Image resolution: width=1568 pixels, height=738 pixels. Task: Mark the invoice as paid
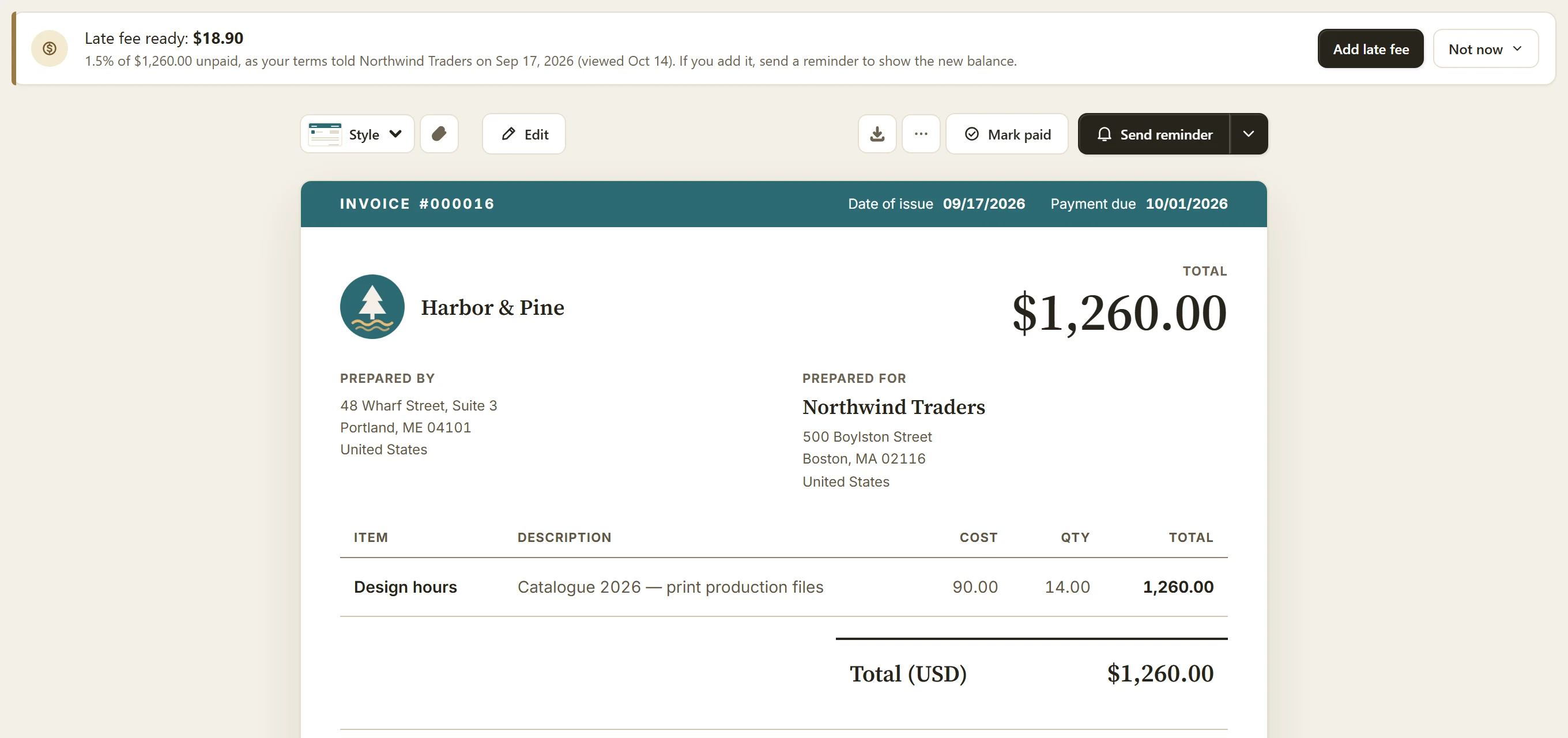tap(1007, 134)
